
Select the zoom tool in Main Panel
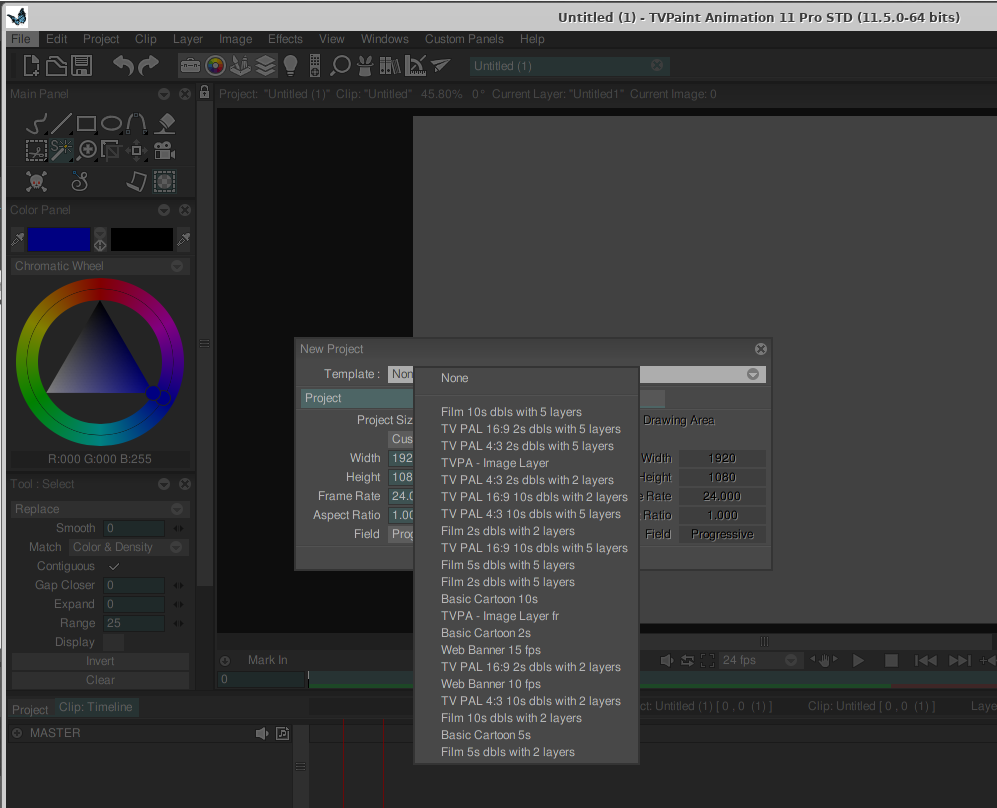[x=87, y=151]
